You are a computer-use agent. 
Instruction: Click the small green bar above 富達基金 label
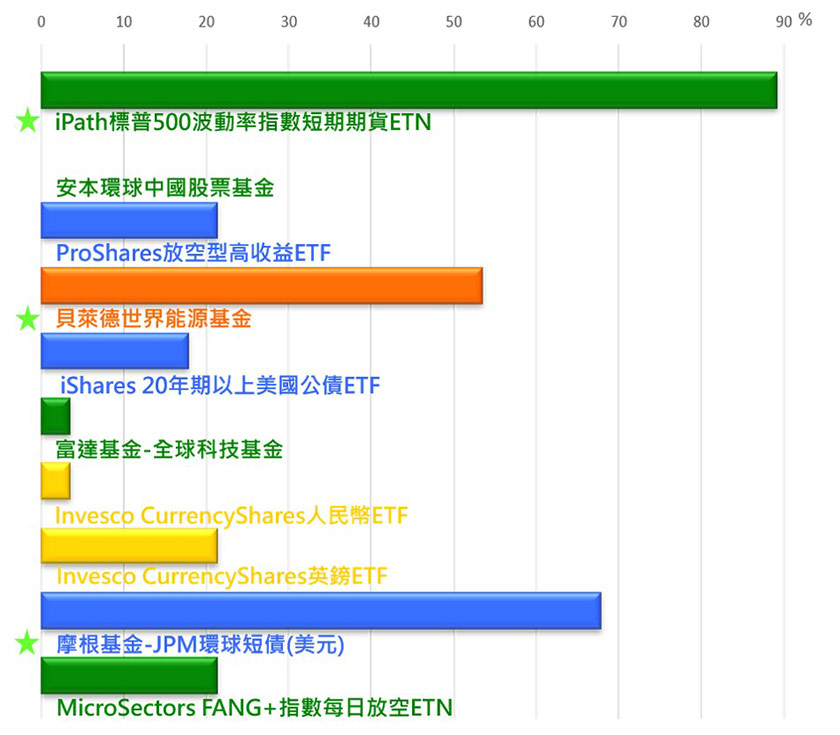(56, 416)
